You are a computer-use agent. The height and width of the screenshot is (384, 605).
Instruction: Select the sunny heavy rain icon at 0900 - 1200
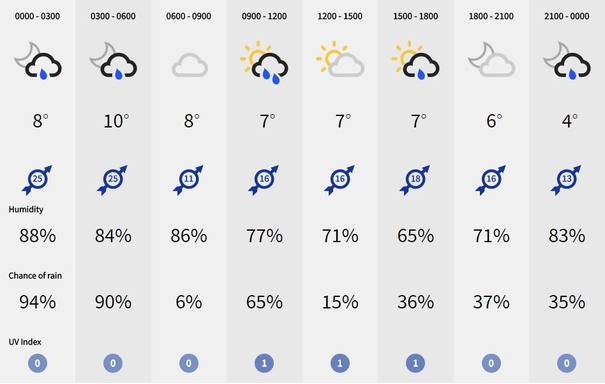pos(264,63)
